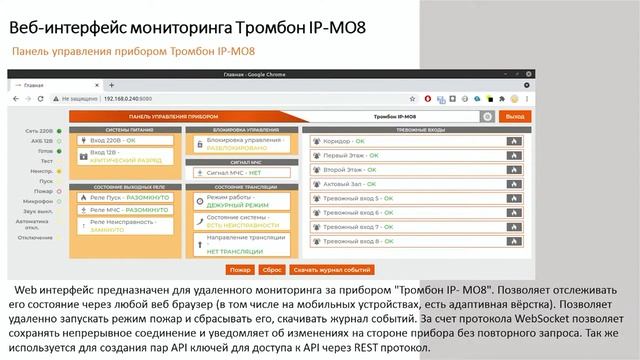Click the Chrome window close button
This screenshot has height=360, width=640.
[x=529, y=74]
